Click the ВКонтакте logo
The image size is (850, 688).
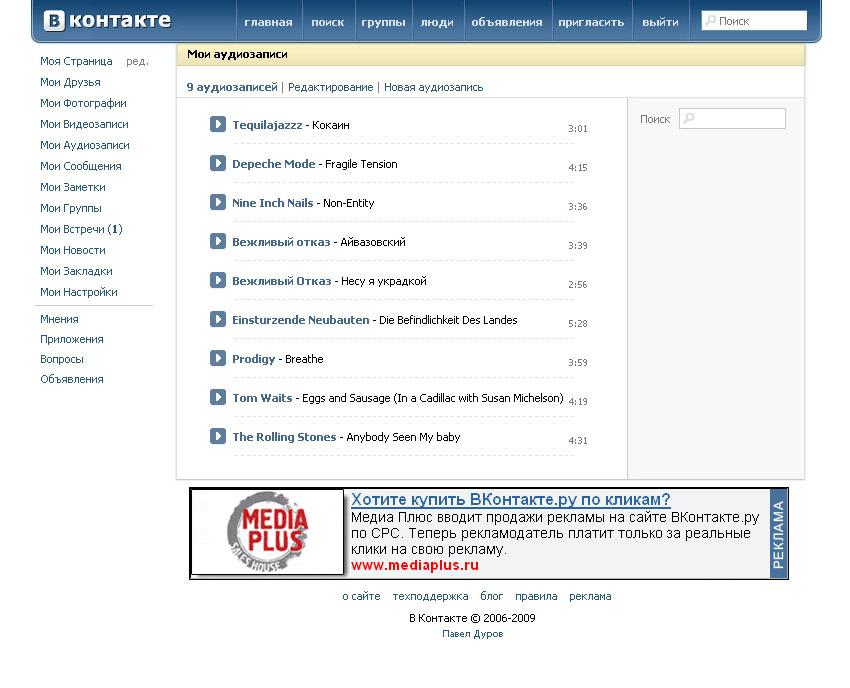(x=107, y=21)
